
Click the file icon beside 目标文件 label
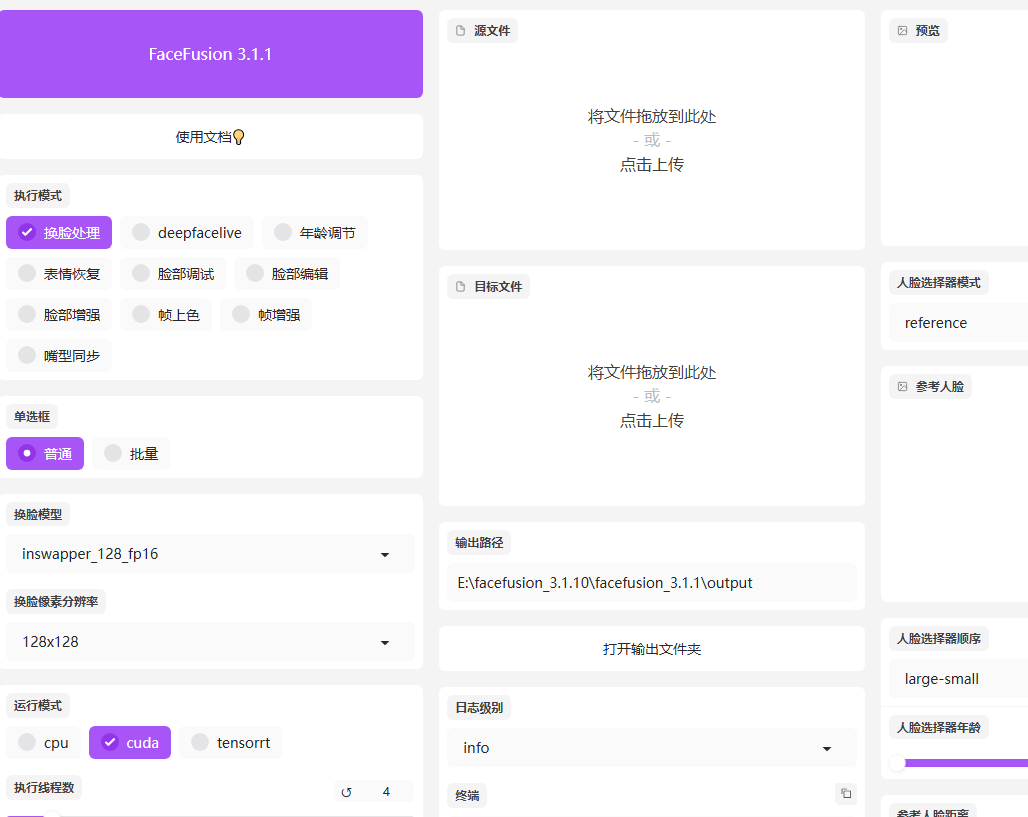pos(460,287)
